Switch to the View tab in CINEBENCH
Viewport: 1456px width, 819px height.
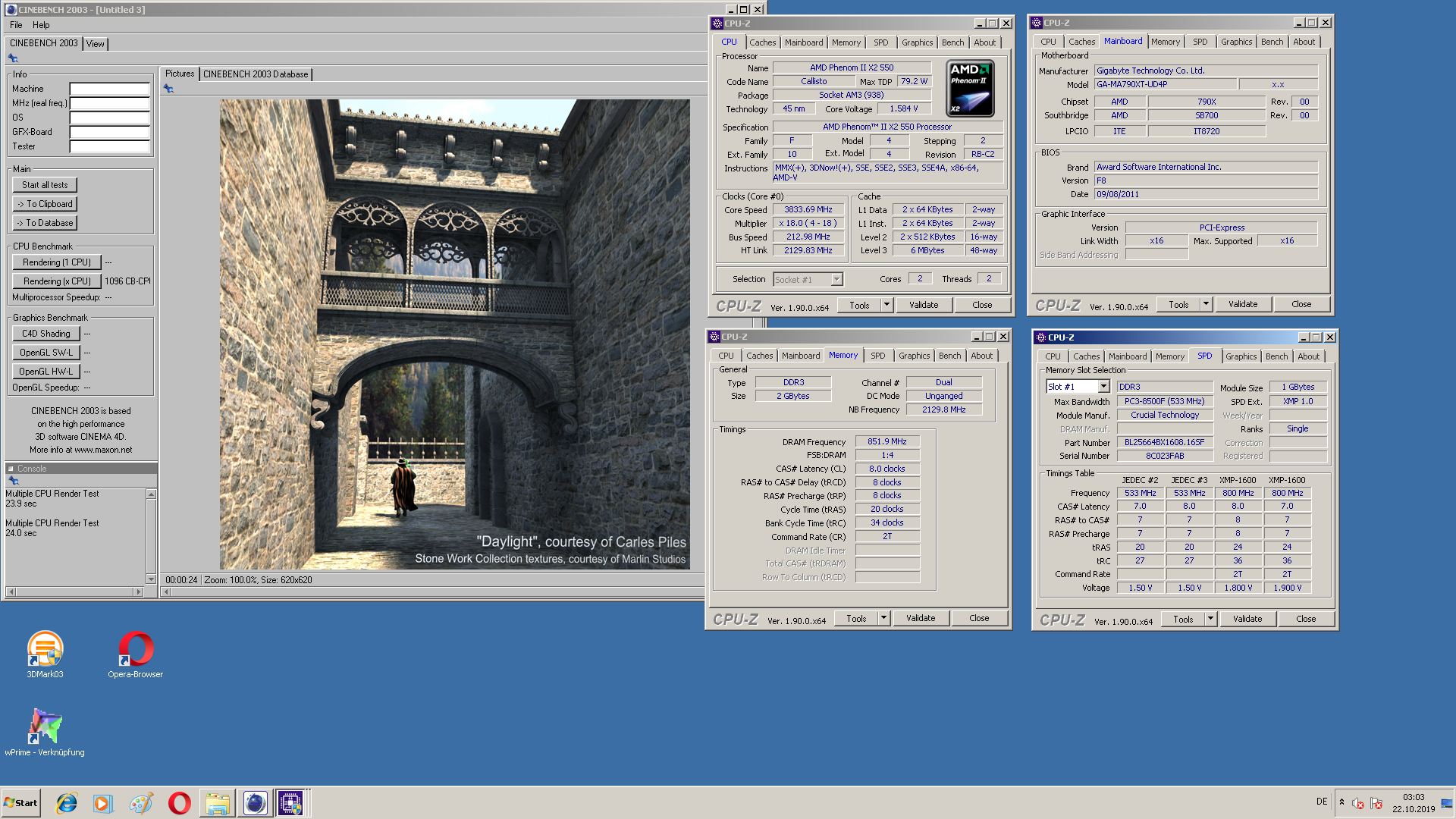(96, 44)
